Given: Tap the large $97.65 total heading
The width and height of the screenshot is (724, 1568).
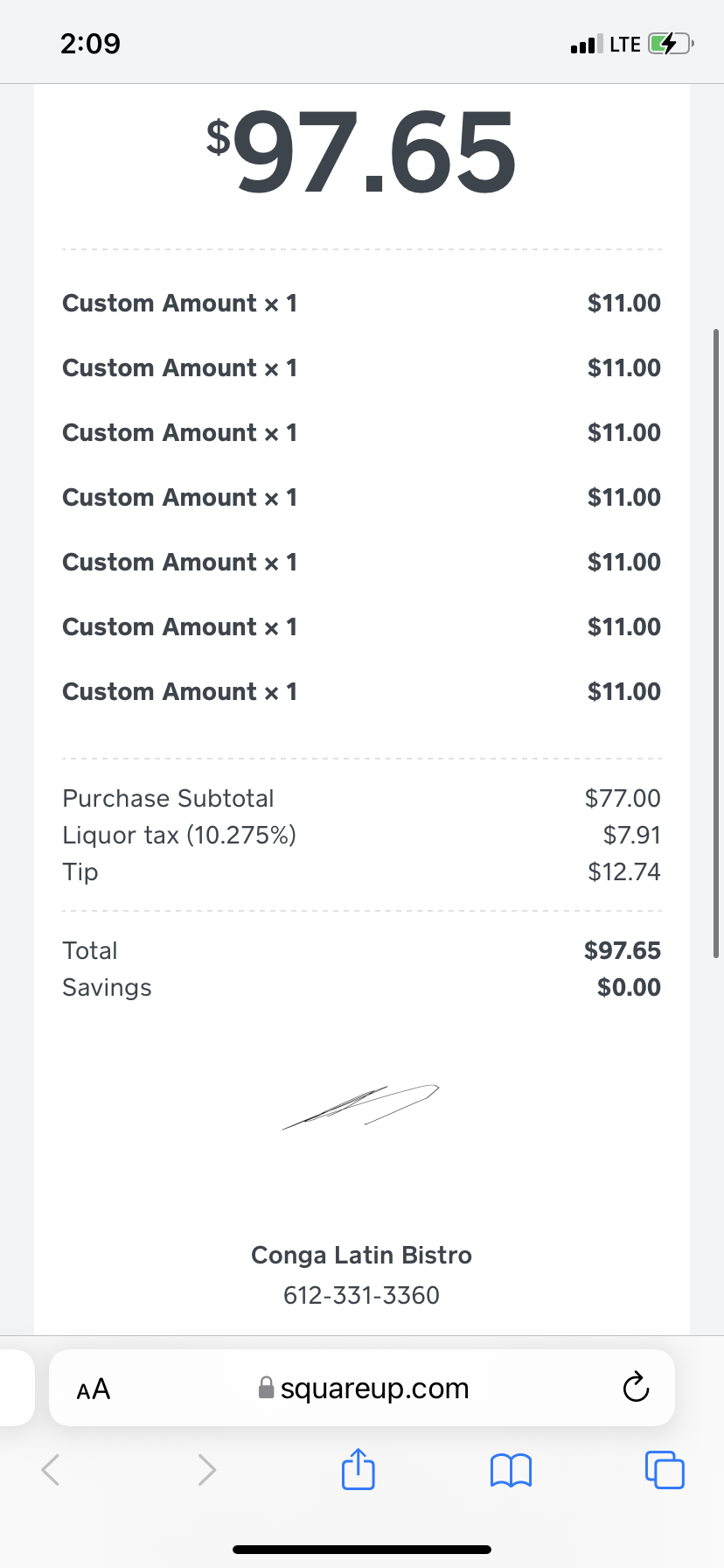Looking at the screenshot, I should tap(361, 153).
